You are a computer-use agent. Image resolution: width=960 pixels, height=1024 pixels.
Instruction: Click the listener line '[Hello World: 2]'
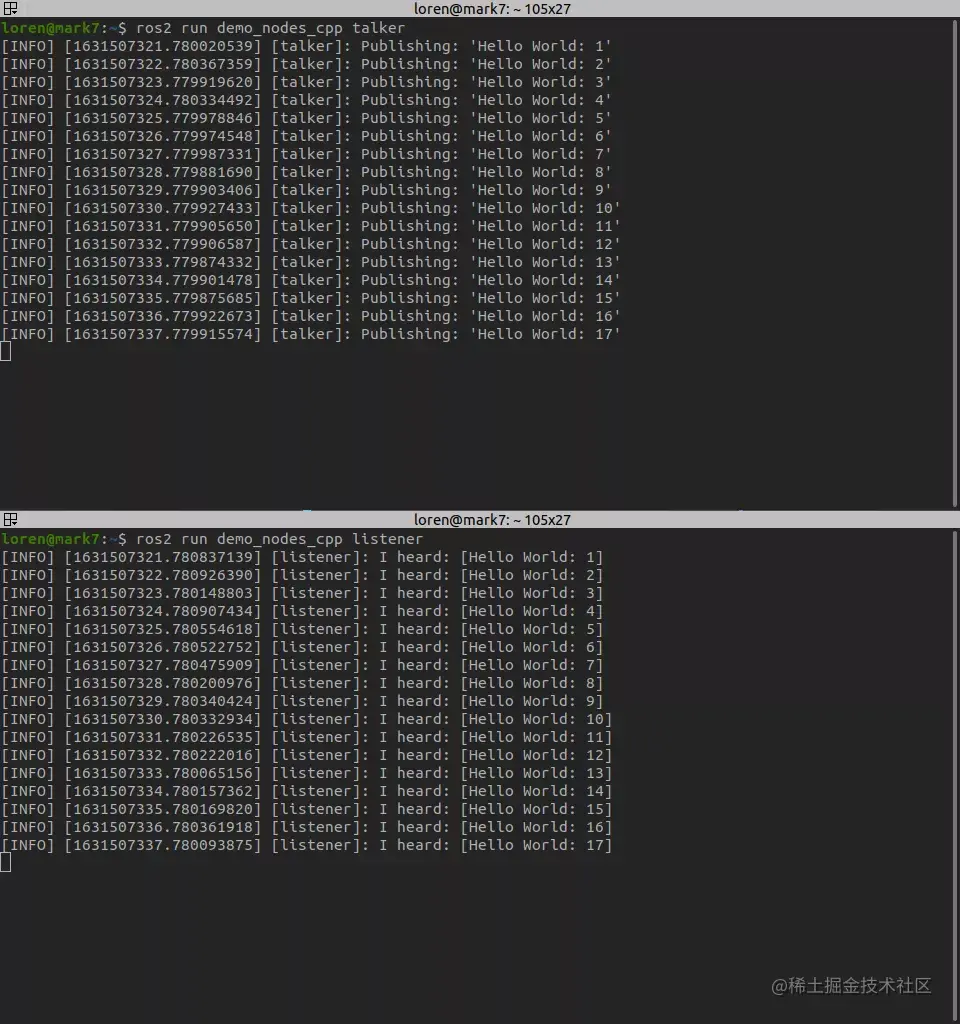tap(302, 575)
